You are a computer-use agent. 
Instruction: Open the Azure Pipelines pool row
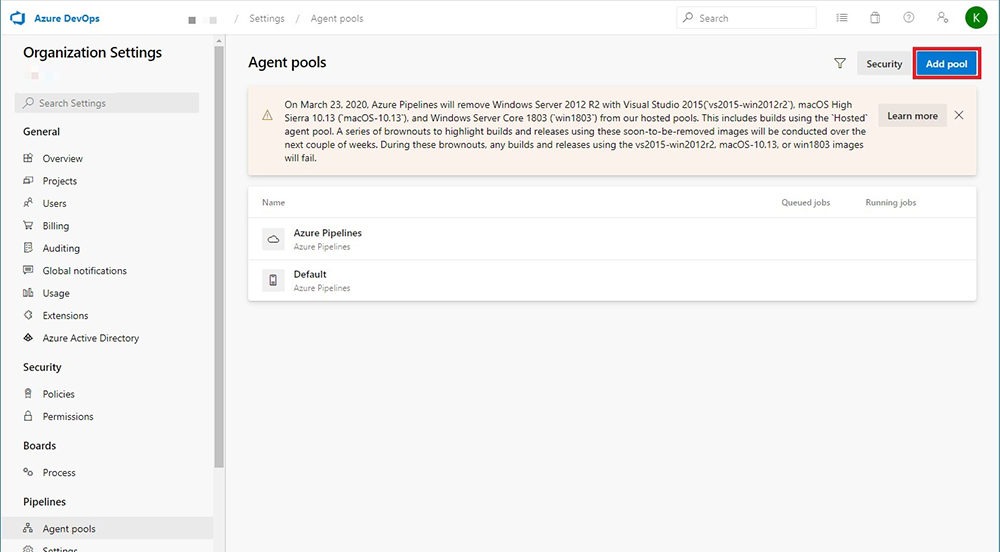612,239
